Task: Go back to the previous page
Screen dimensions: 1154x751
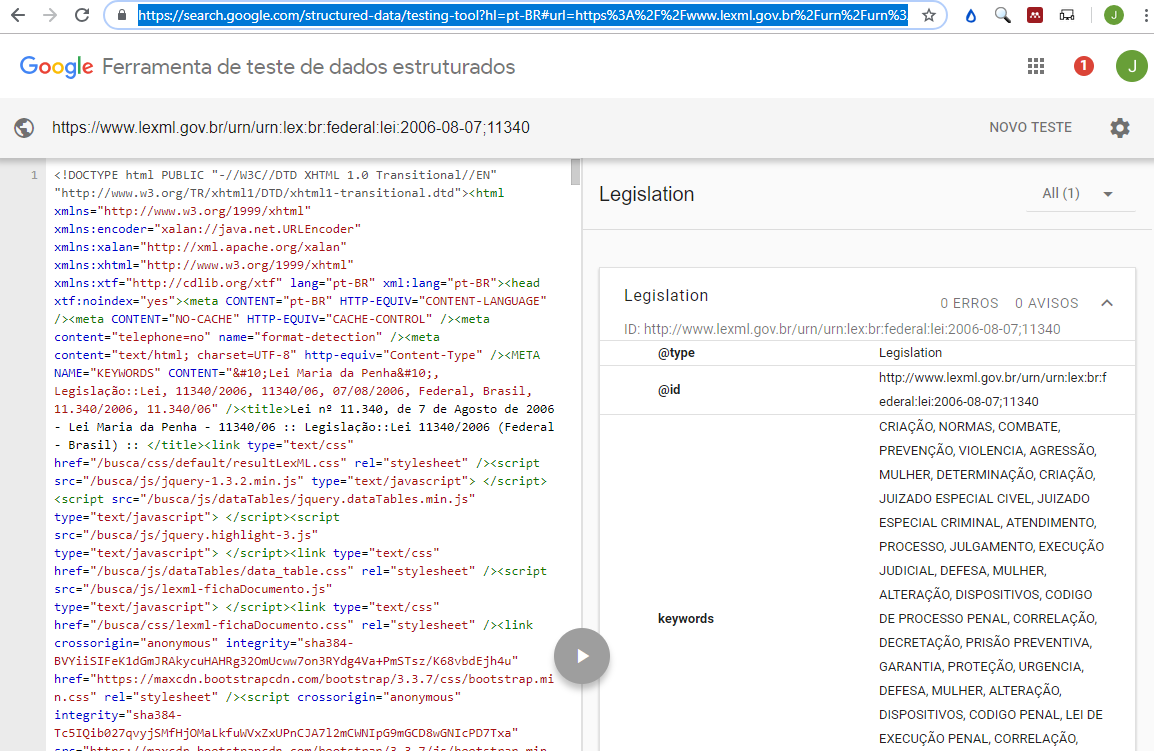Action: pyautogui.click(x=19, y=16)
